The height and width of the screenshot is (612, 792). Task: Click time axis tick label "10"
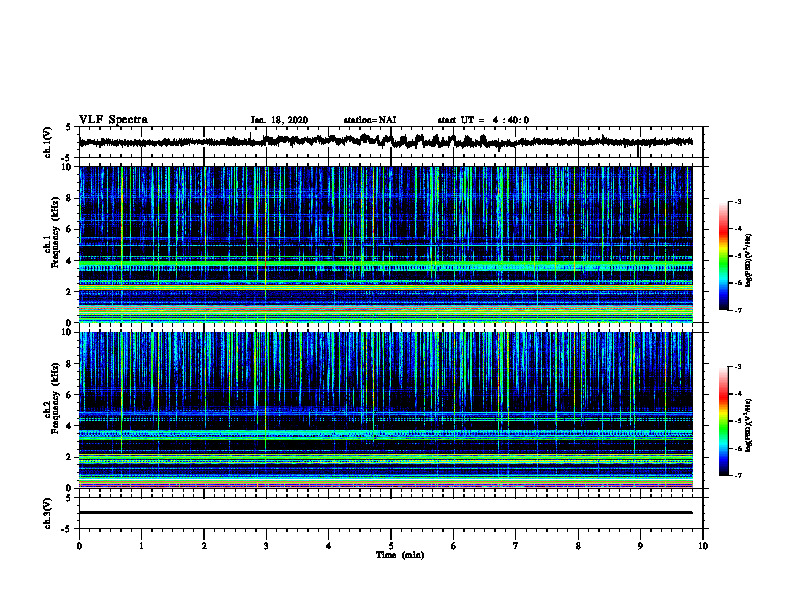(x=703, y=546)
